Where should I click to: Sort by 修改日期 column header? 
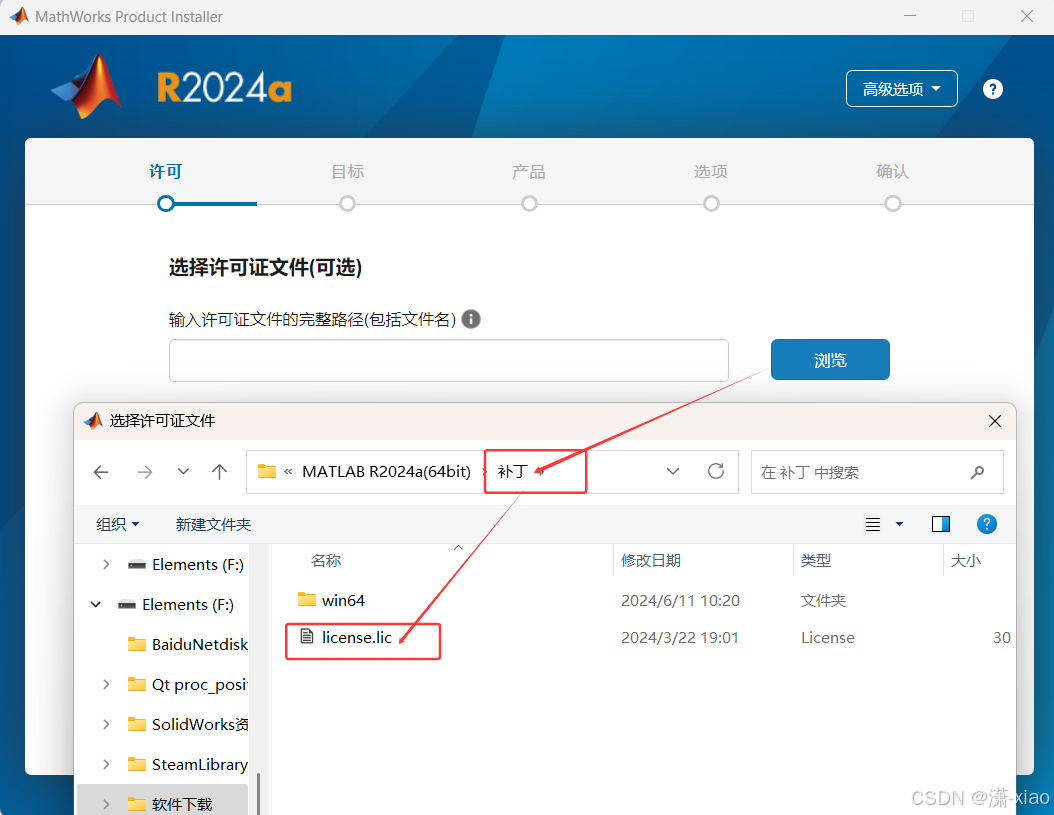click(x=651, y=561)
